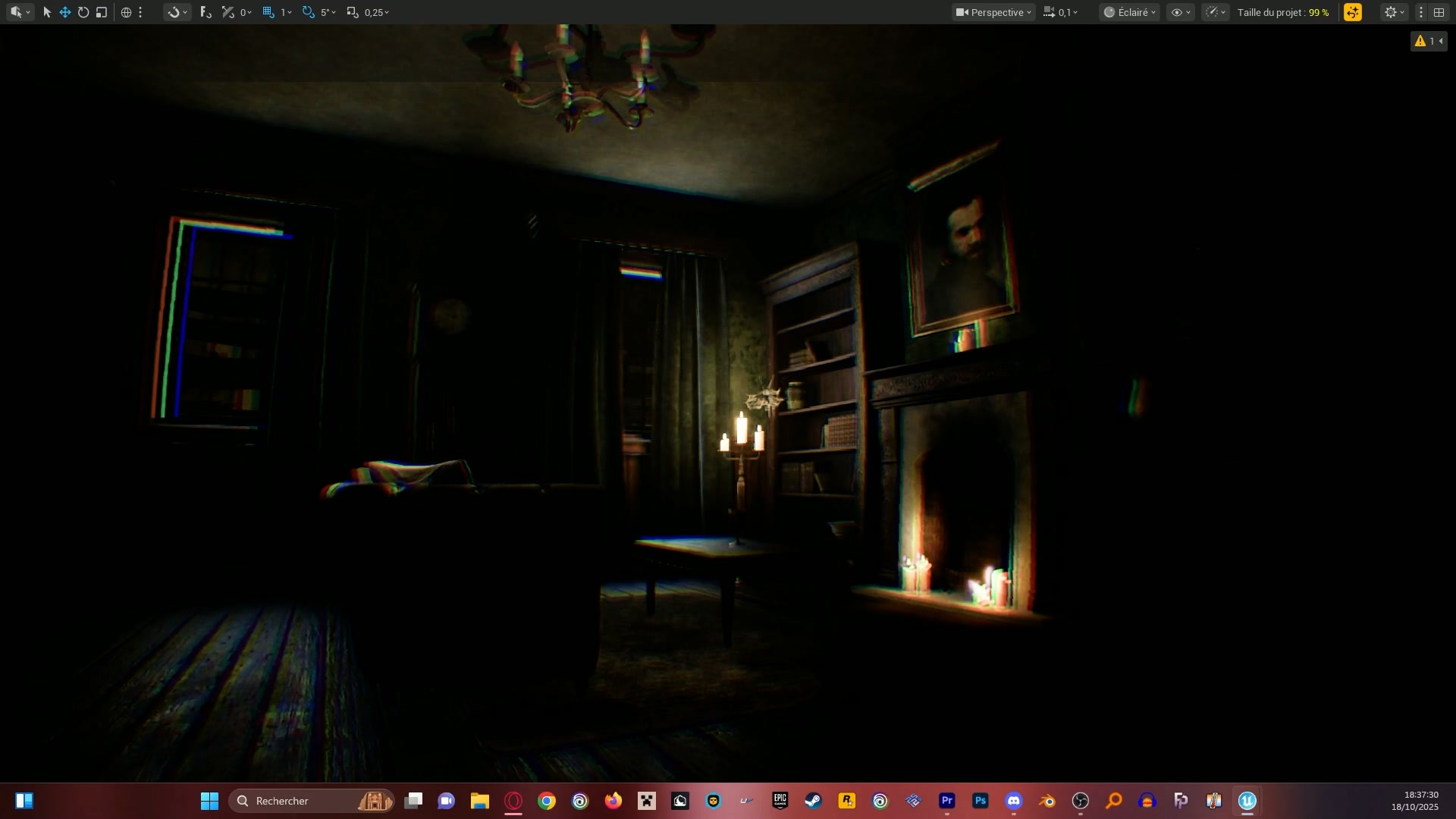Toggle grid location snapping
The width and height of the screenshot is (1456, 819).
coord(268,12)
